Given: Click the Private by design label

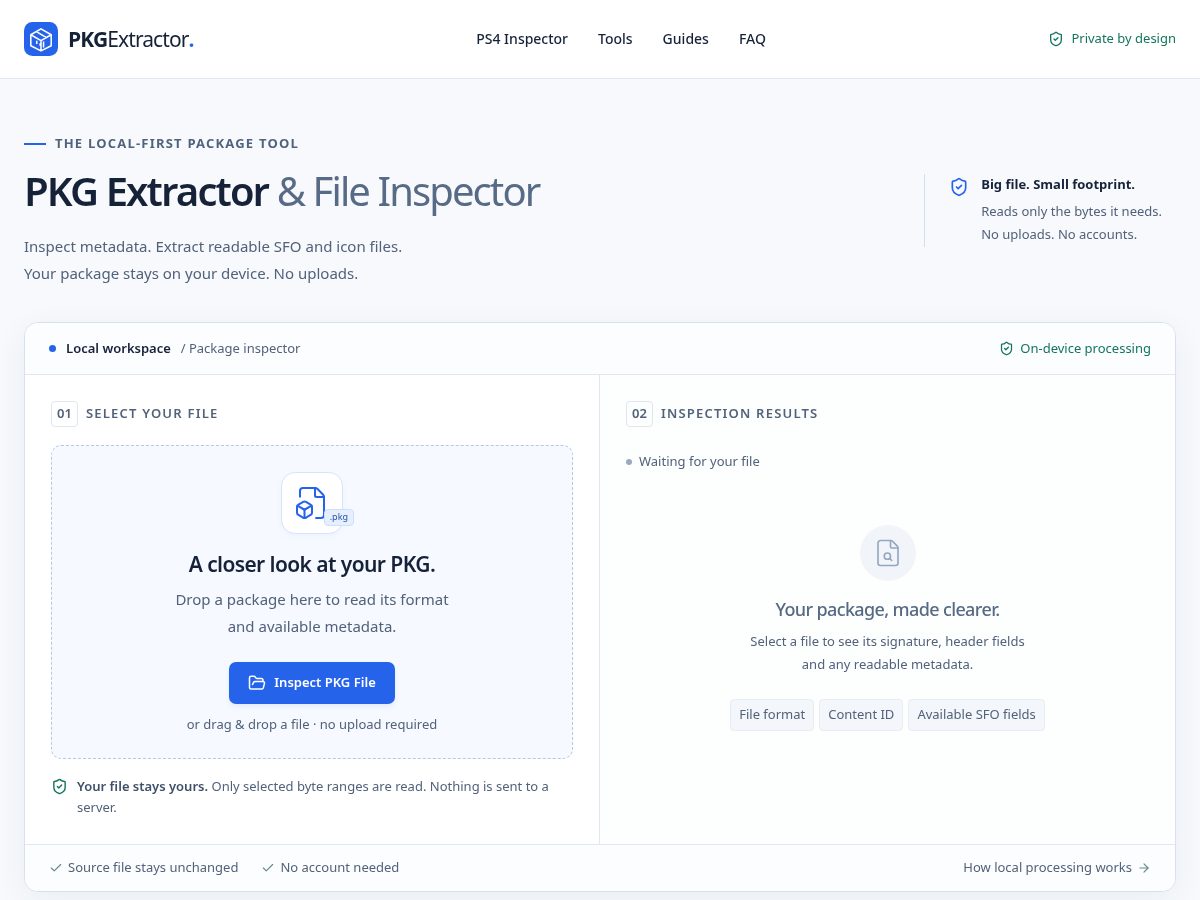Looking at the screenshot, I should (x=1123, y=39).
